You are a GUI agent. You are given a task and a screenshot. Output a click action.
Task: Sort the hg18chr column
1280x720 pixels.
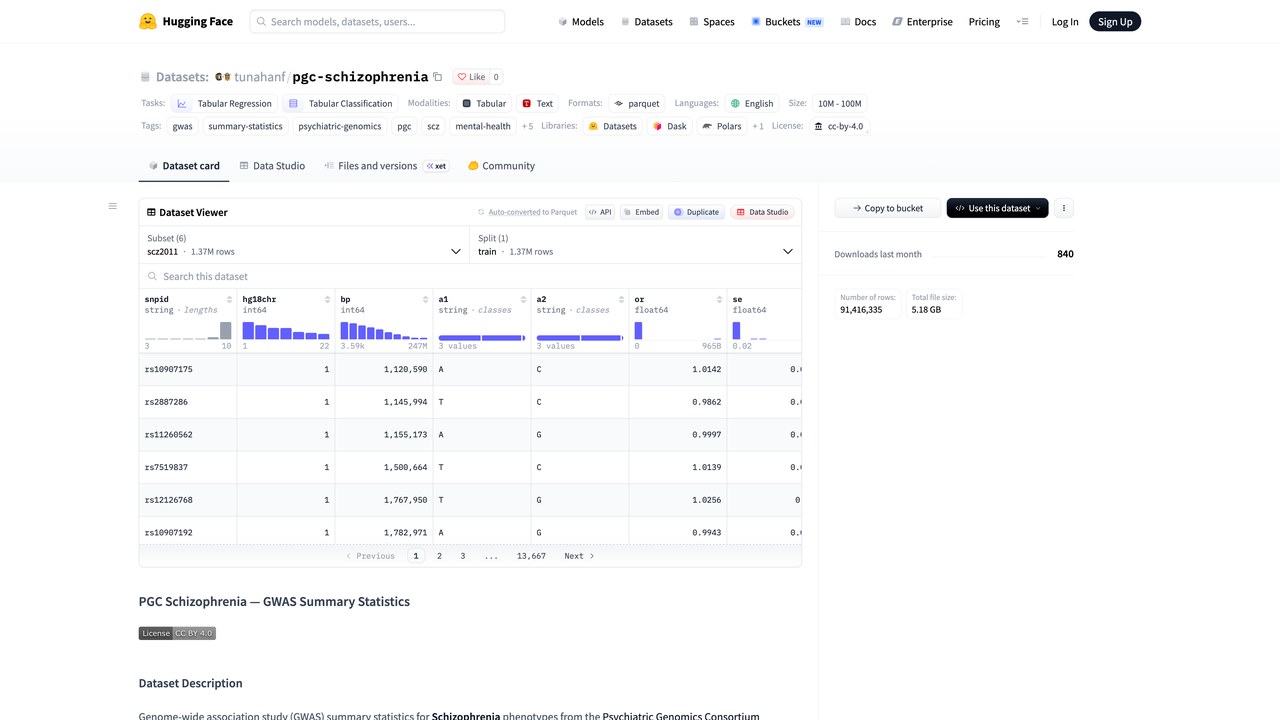click(x=327, y=299)
